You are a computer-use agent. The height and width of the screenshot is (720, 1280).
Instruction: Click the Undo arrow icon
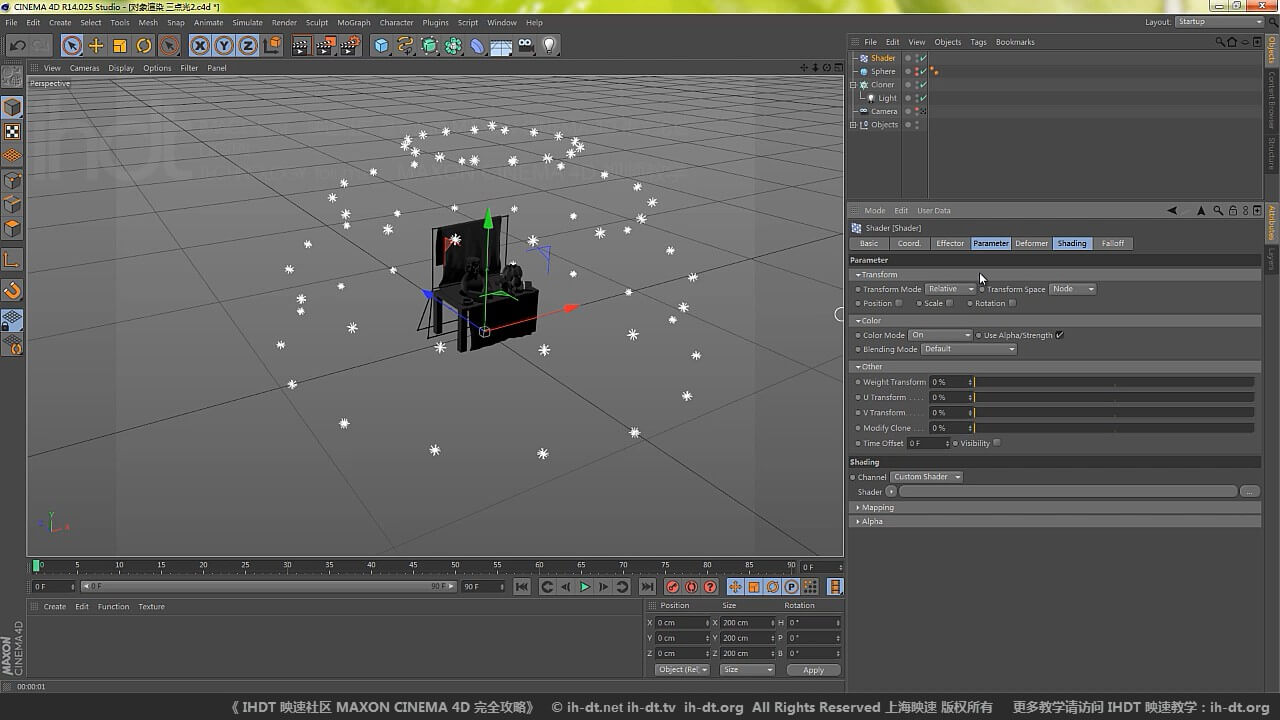17,46
